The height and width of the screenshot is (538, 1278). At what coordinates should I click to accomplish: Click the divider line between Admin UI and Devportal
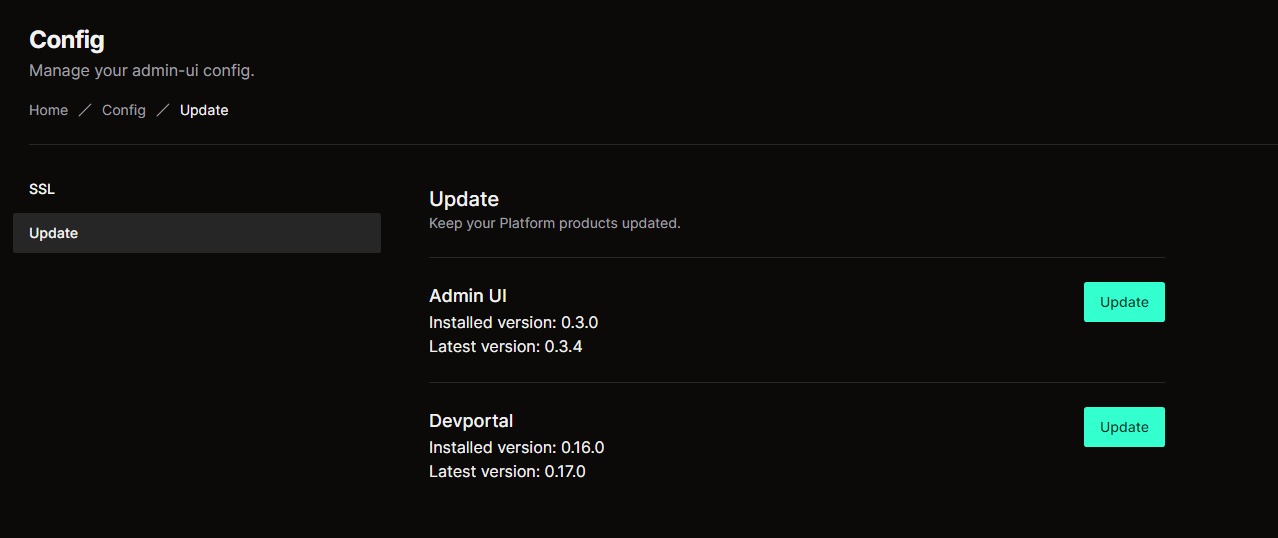click(796, 382)
